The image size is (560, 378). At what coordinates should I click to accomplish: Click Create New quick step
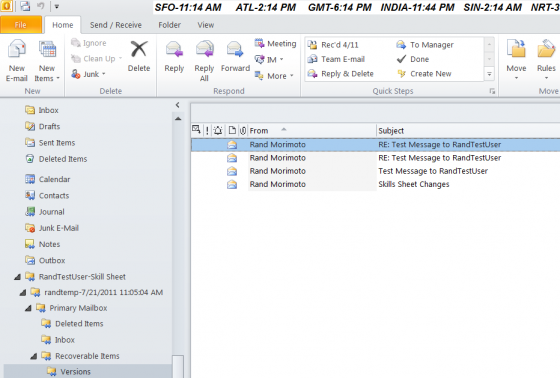click(424, 74)
